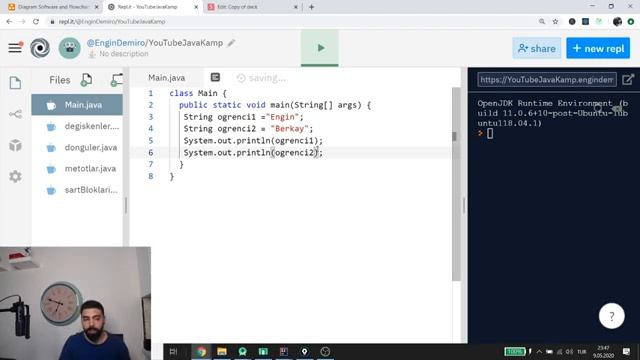640x360 pixels.
Task: Click volume icon in system tray
Action: (569, 351)
